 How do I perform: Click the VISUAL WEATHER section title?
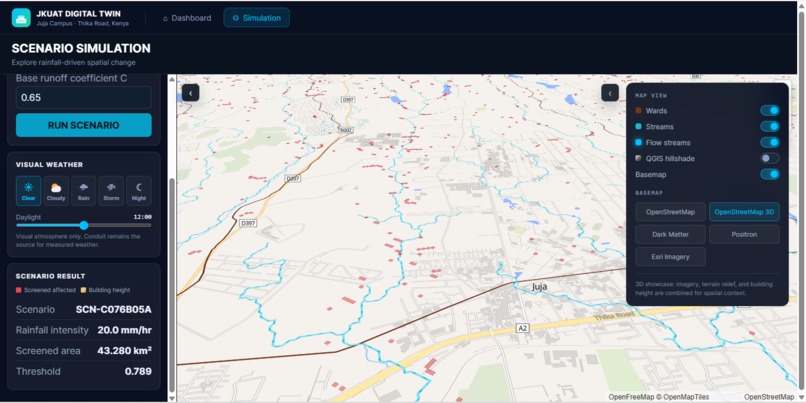click(x=49, y=164)
